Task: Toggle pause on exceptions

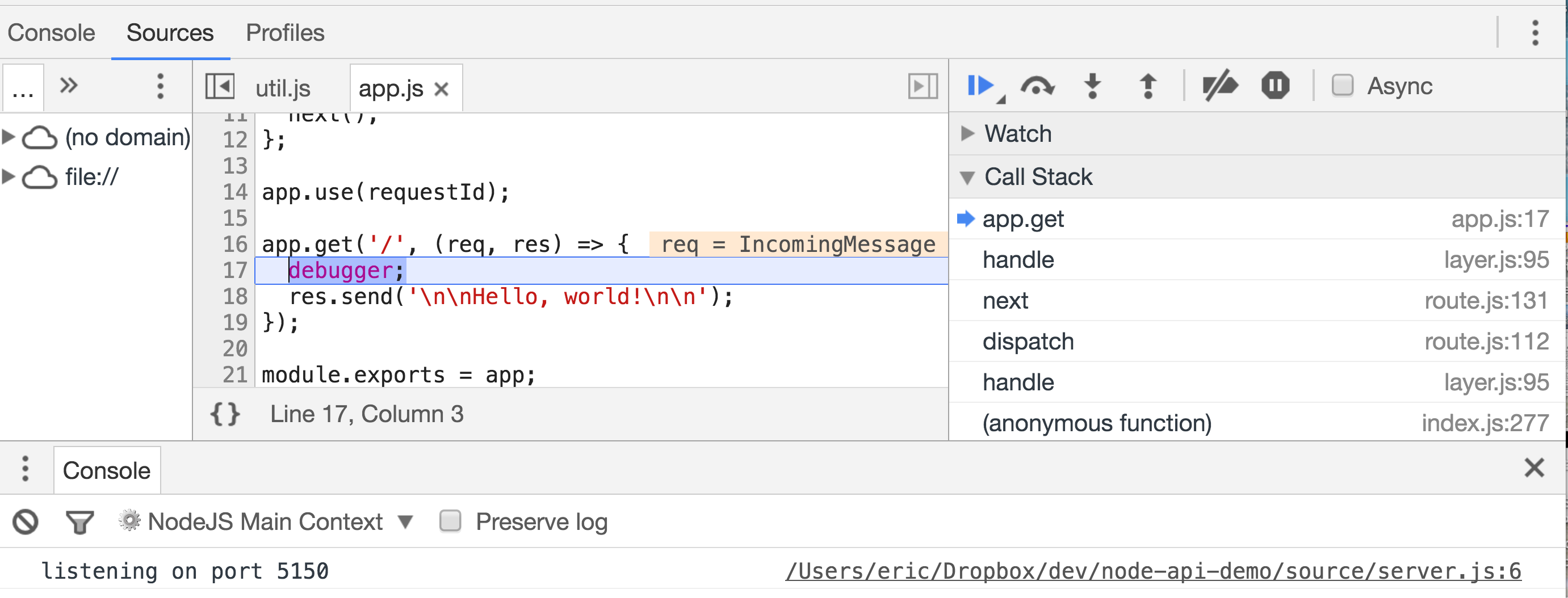Action: 1275,86
